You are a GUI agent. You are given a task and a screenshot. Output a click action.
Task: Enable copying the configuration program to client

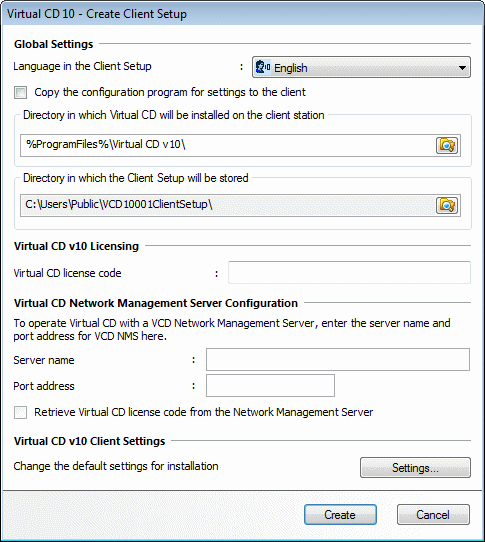point(20,93)
